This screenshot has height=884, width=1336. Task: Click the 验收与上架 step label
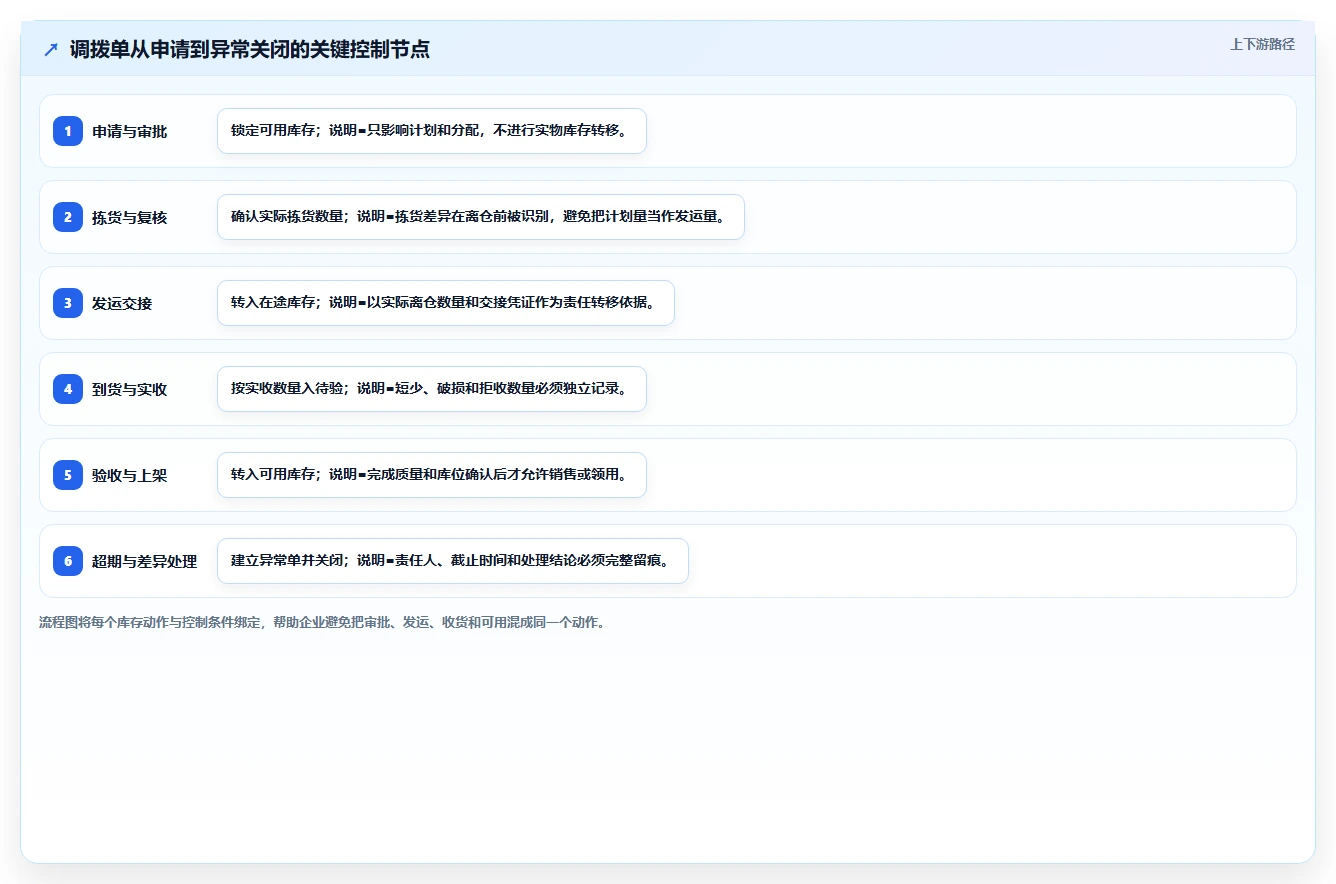130,476
